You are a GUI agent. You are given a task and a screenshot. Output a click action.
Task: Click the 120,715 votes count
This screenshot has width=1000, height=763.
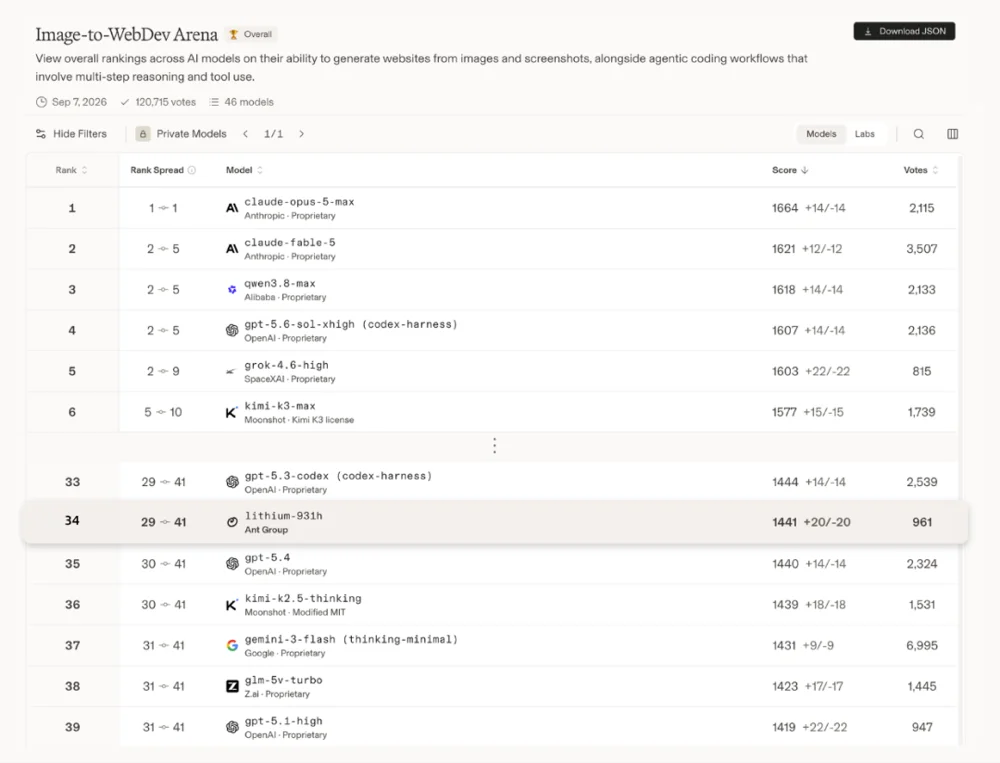[x=165, y=102]
